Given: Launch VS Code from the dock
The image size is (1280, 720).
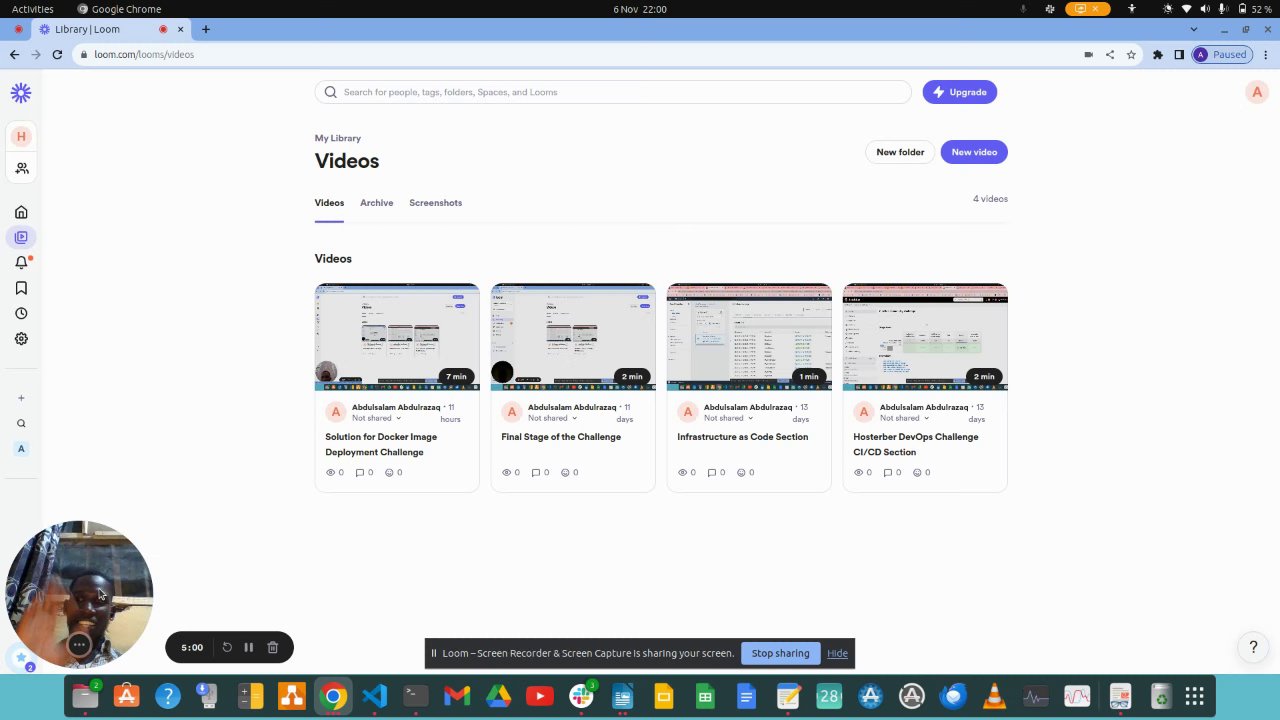Looking at the screenshot, I should coord(375,696).
